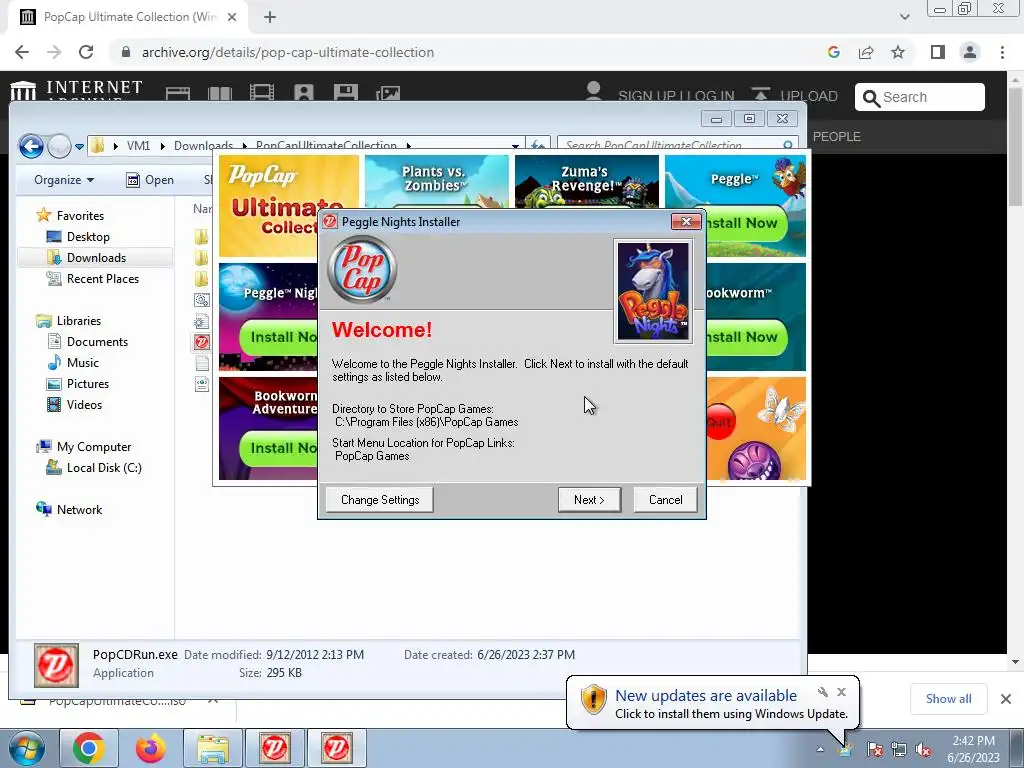The height and width of the screenshot is (768, 1024).
Task: Click the Chrome forward arrow
Action: (54, 52)
